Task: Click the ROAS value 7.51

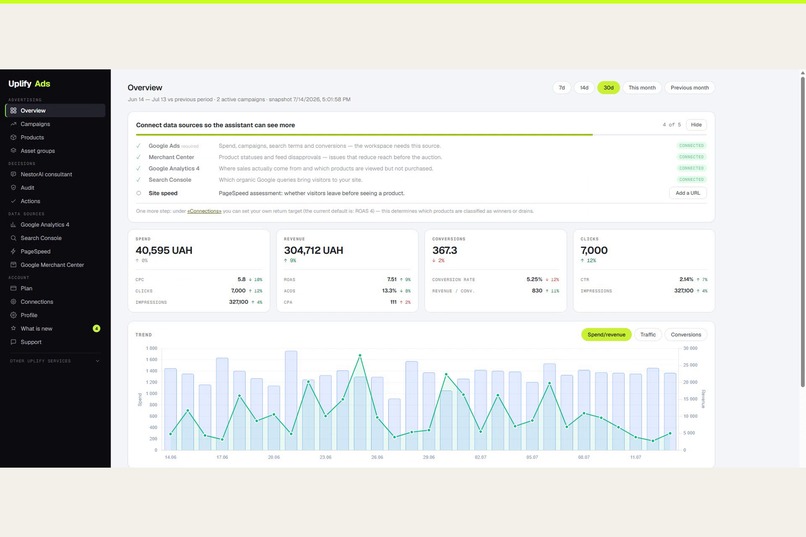Action: click(392, 280)
